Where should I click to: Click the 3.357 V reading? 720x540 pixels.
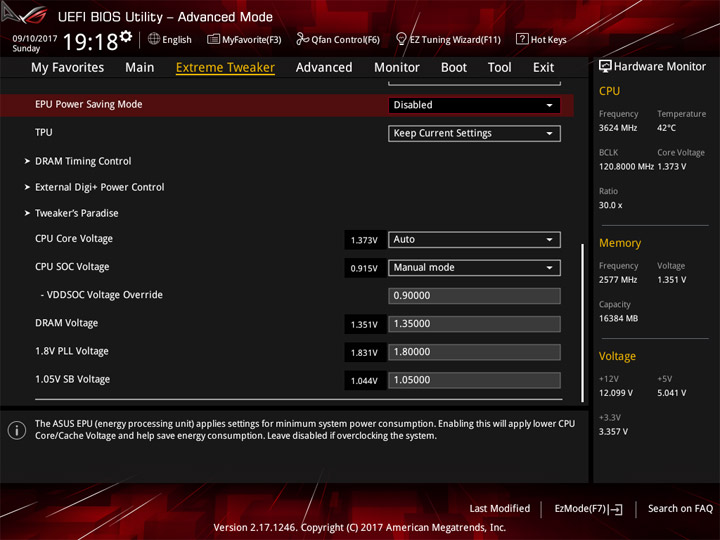[613, 432]
